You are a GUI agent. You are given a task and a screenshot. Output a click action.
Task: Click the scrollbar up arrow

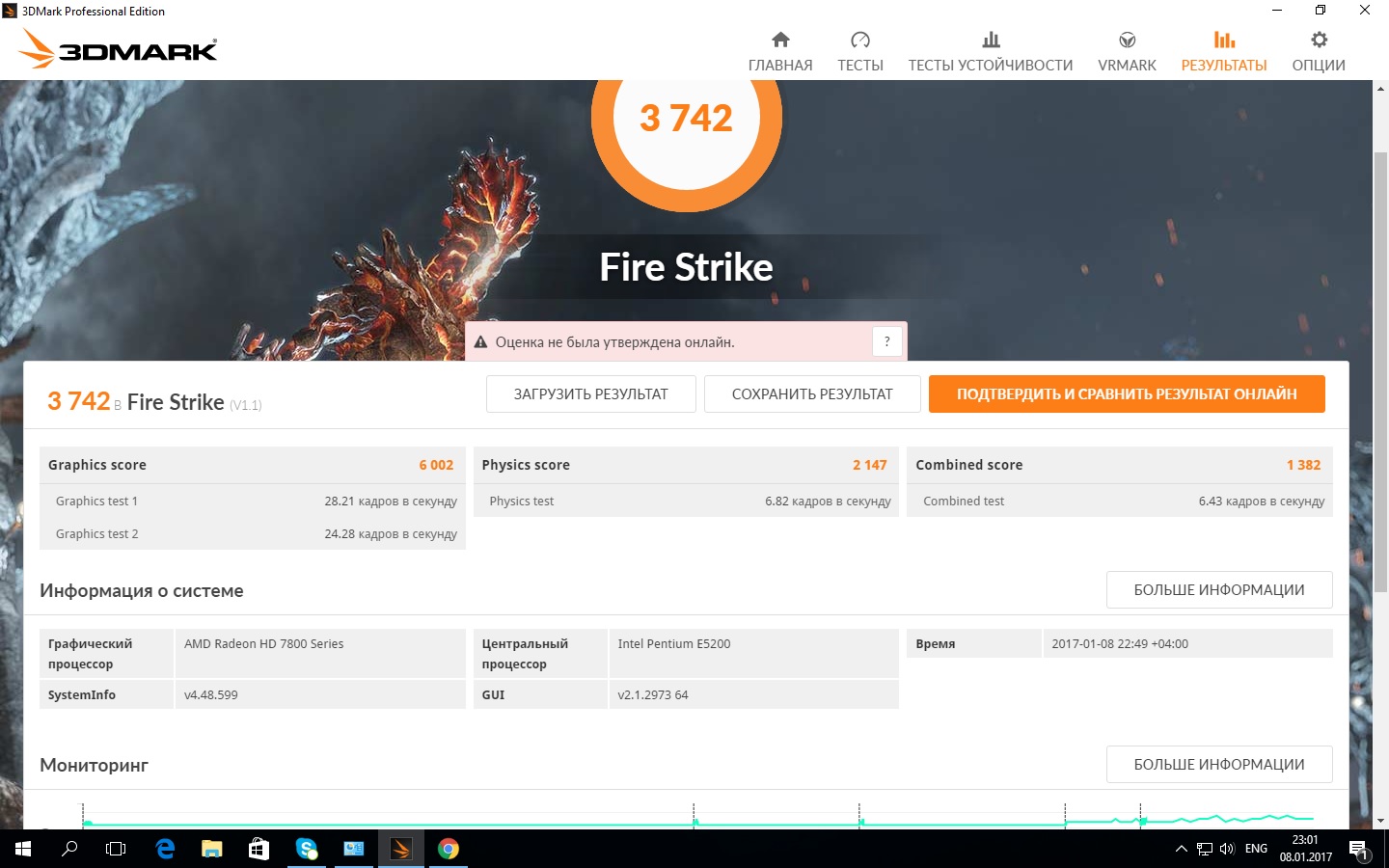[1380, 89]
